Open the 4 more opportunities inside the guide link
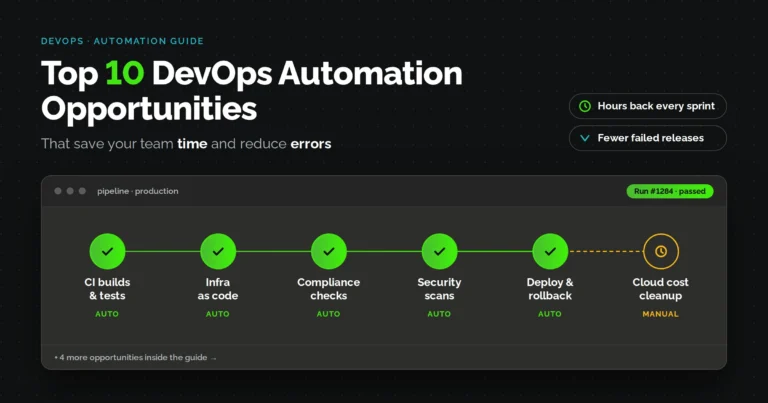Image resolution: width=768 pixels, height=403 pixels. (135, 357)
